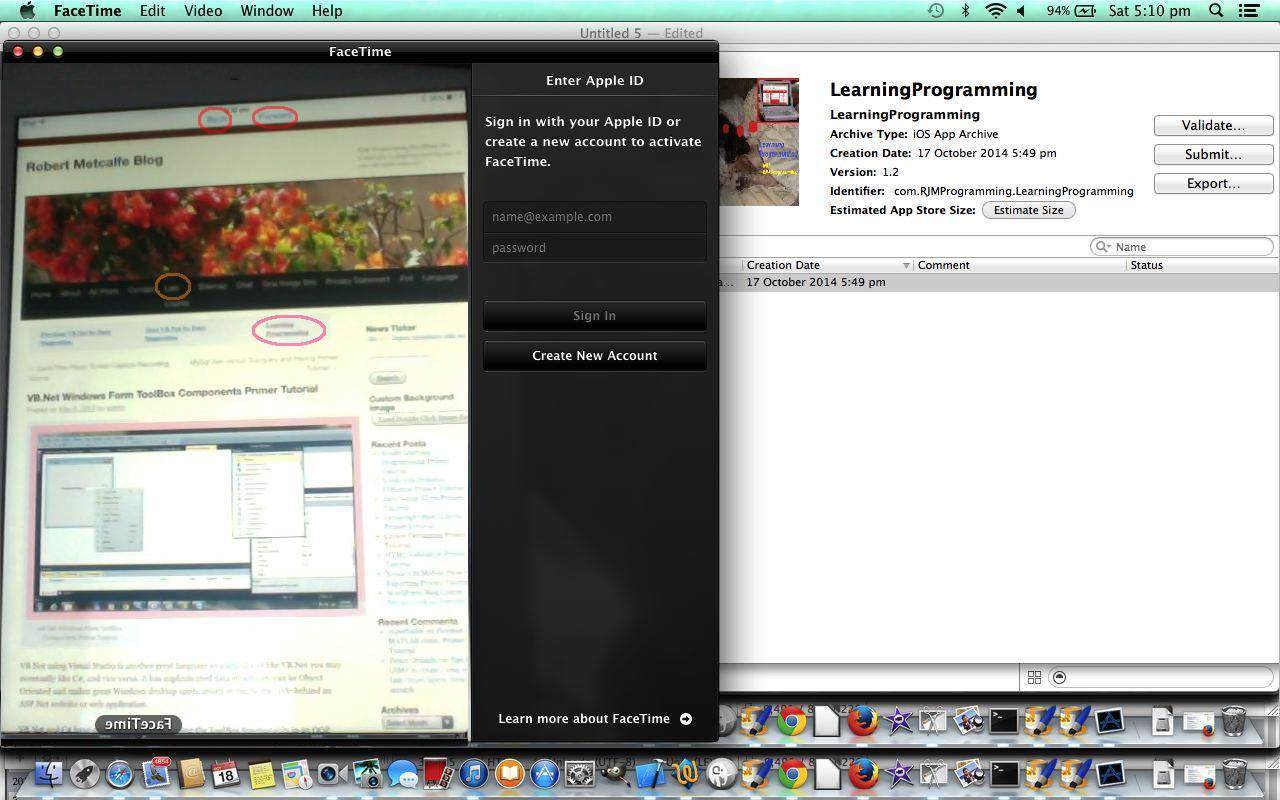The height and width of the screenshot is (800, 1280).
Task: Click LearningProgramming app icon thumbnail
Action: [759, 142]
